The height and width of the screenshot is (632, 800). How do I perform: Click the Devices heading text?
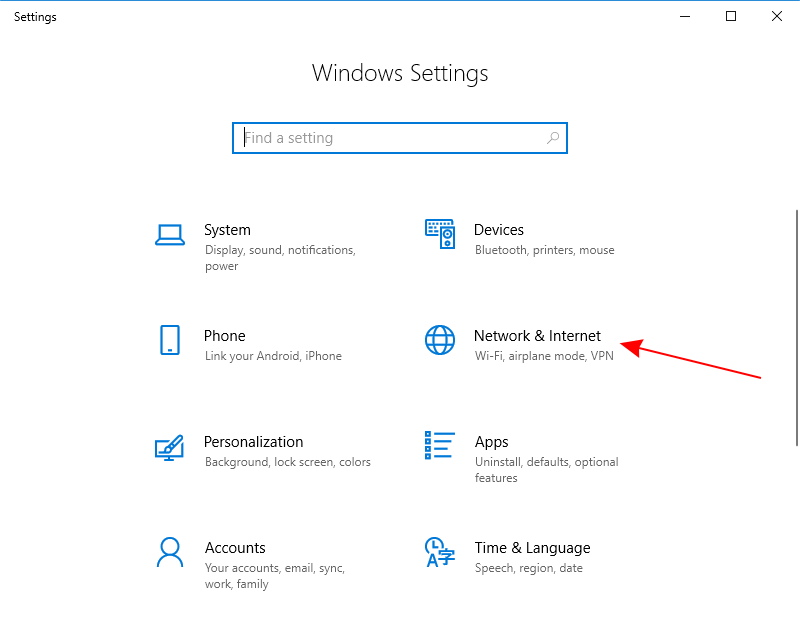point(499,230)
